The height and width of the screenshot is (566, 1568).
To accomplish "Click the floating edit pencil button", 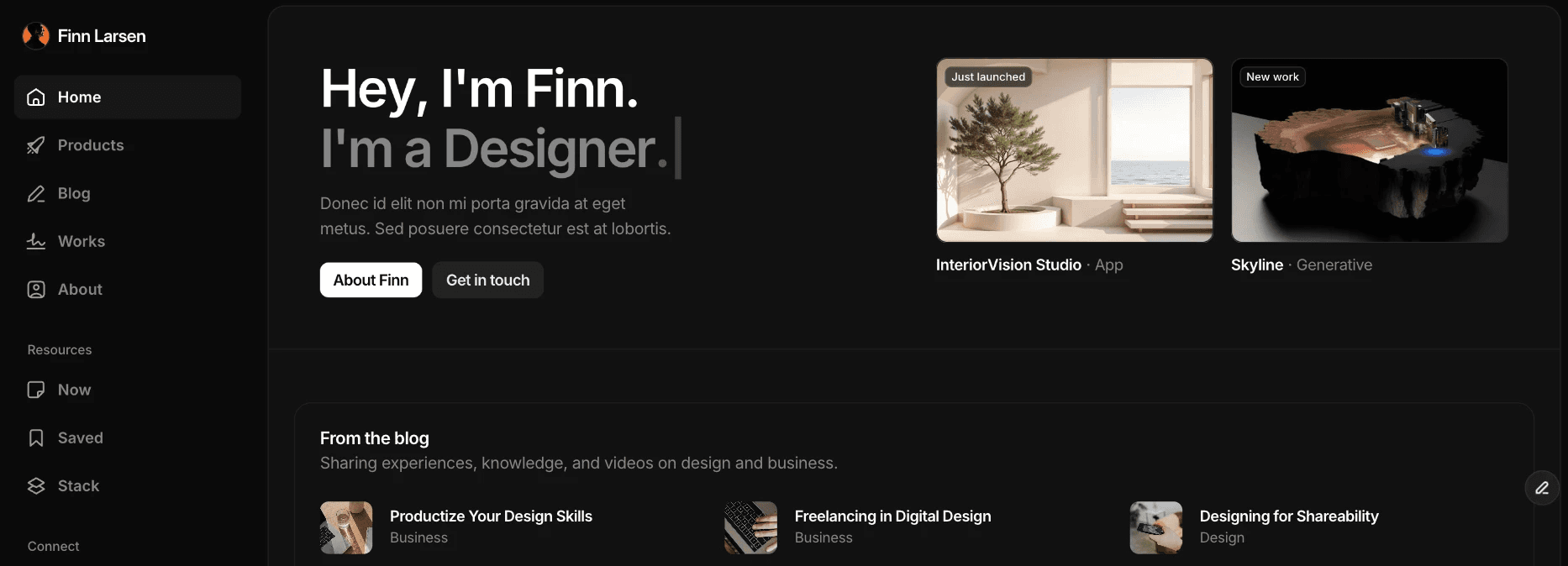I will 1542,488.
